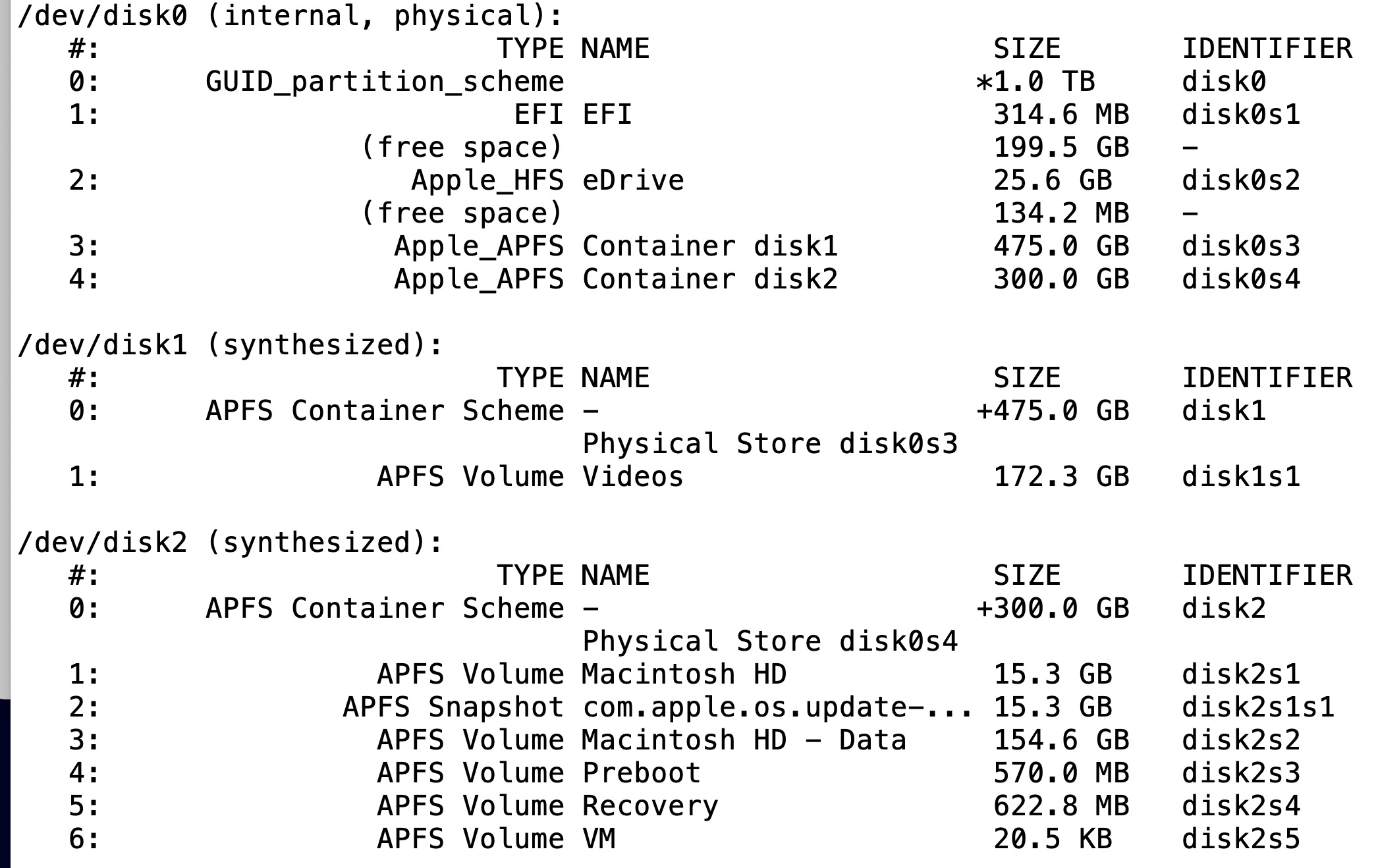Click the /dev/disk0 header line

(290, 16)
